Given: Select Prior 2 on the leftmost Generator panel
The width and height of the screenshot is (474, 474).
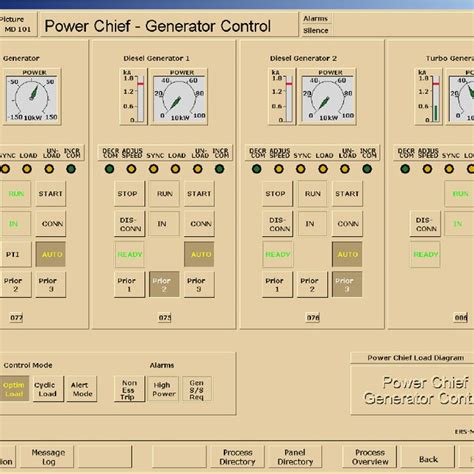Looking at the screenshot, I should point(15,284).
